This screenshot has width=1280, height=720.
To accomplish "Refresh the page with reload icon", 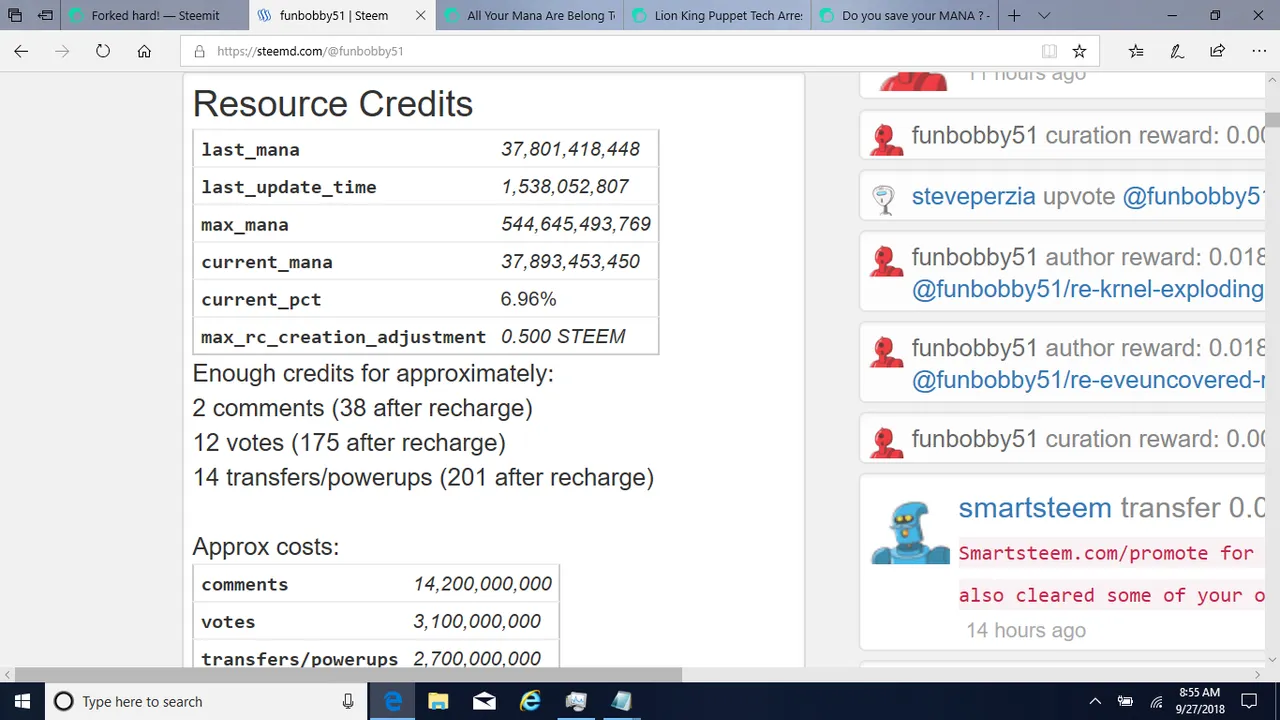I will point(103,51).
